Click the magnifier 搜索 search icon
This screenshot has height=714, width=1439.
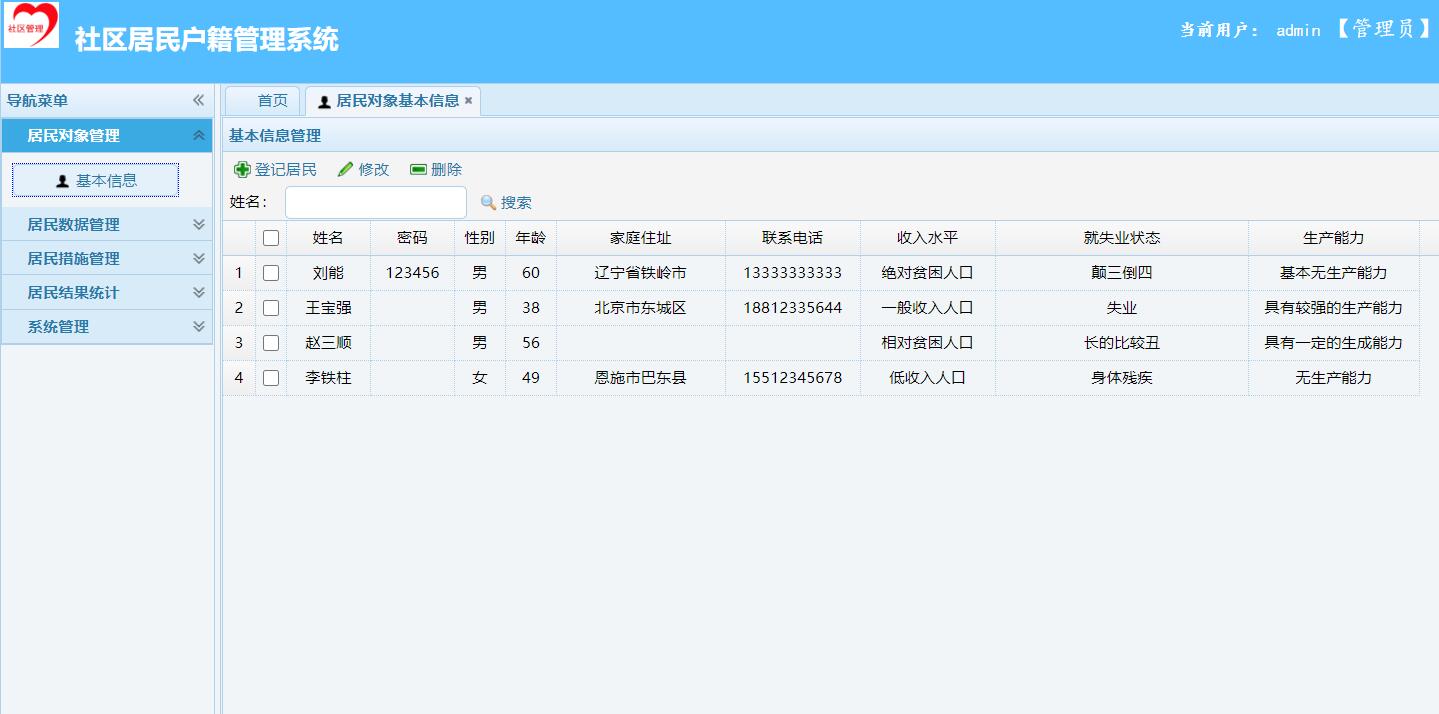tap(487, 202)
